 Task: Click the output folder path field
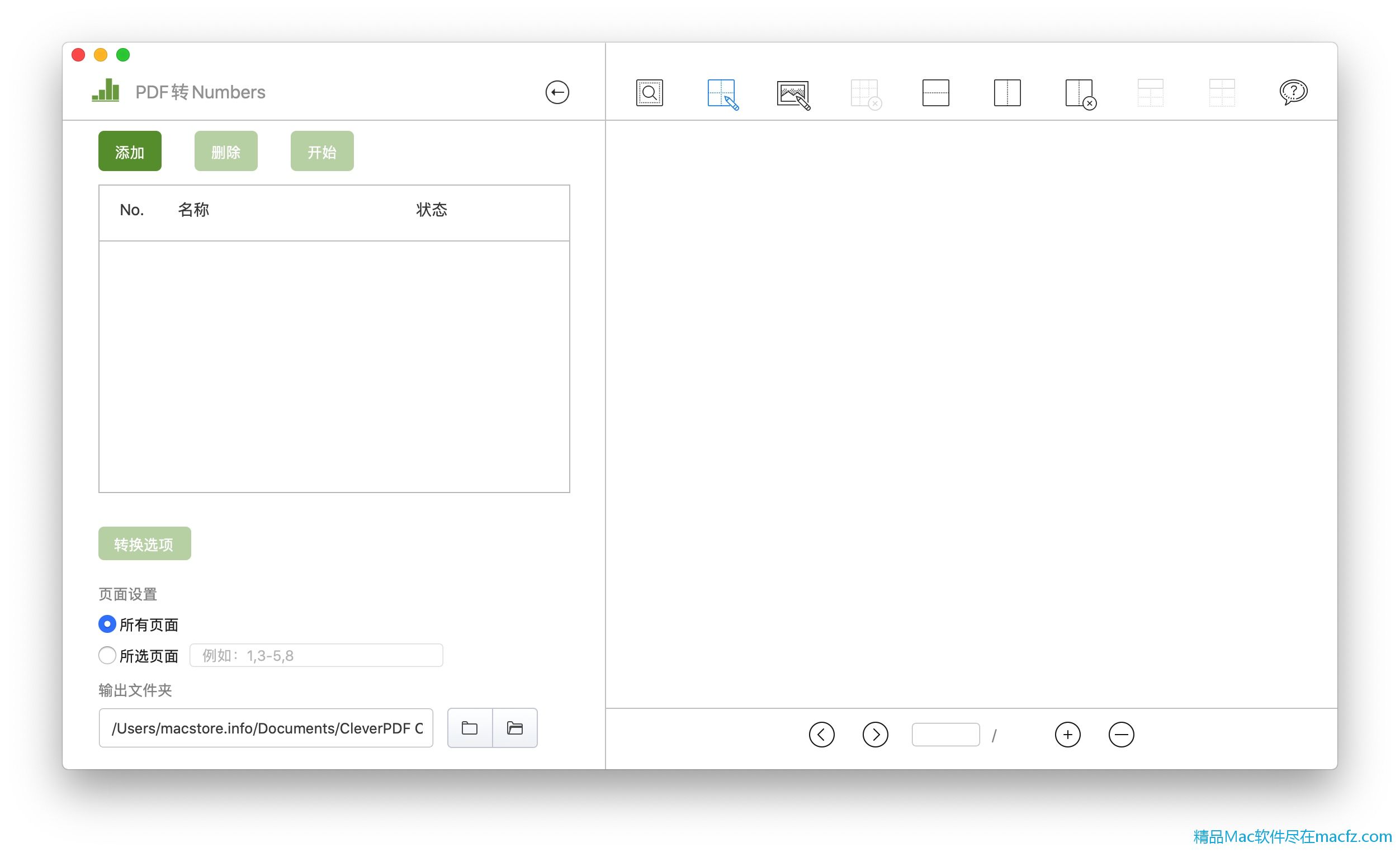(x=266, y=727)
